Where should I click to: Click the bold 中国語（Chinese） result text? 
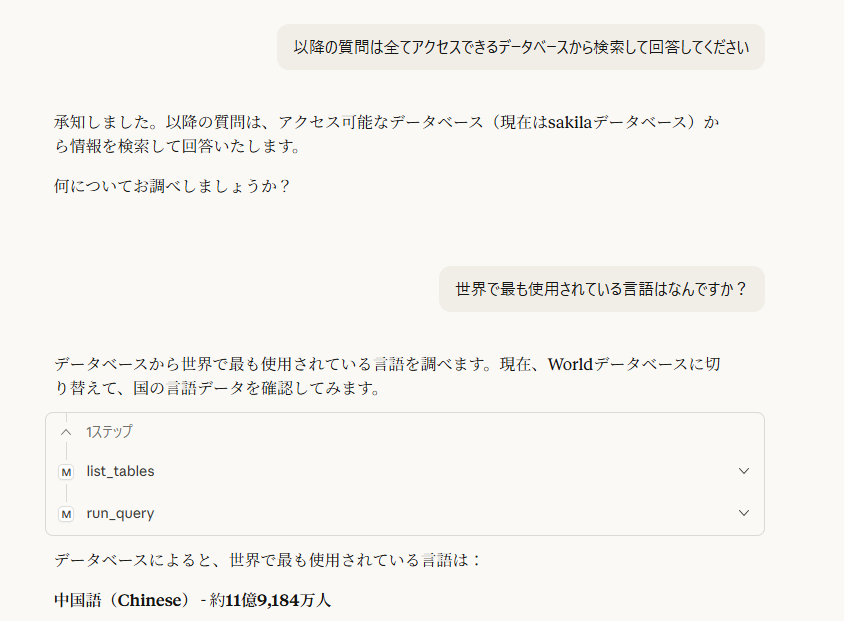(122, 601)
